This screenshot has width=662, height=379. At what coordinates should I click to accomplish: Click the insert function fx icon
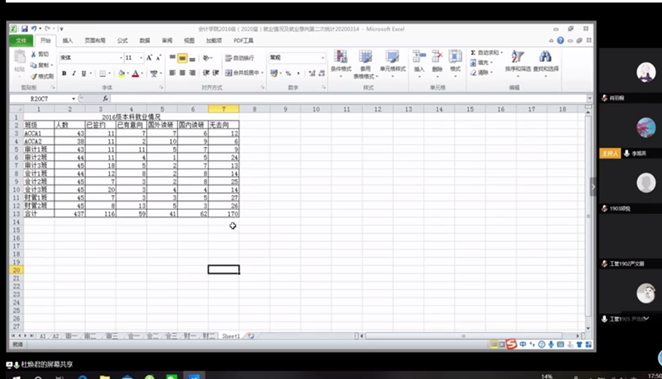coord(105,98)
